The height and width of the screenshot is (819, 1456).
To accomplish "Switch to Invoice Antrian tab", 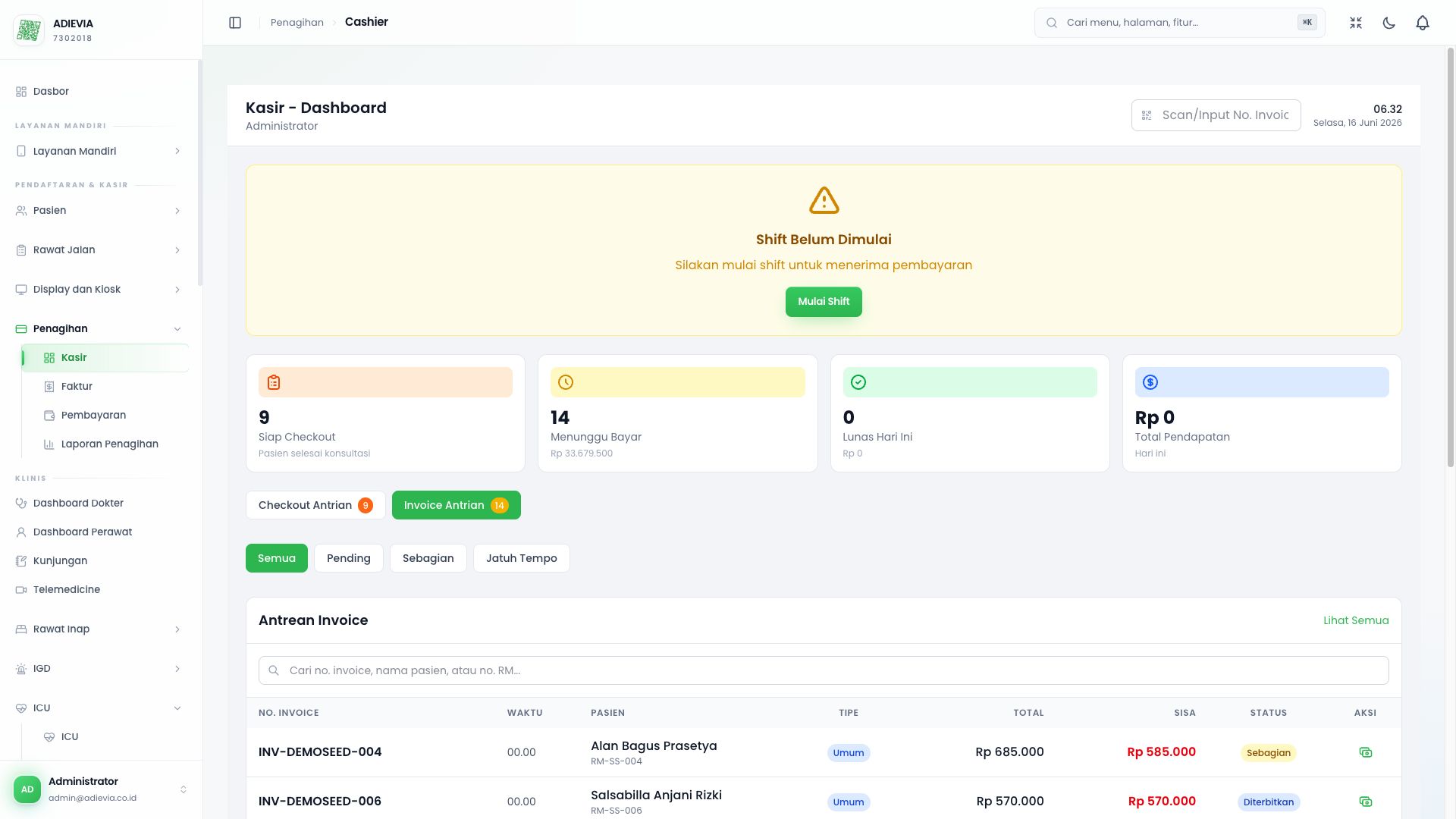I will [x=457, y=505].
